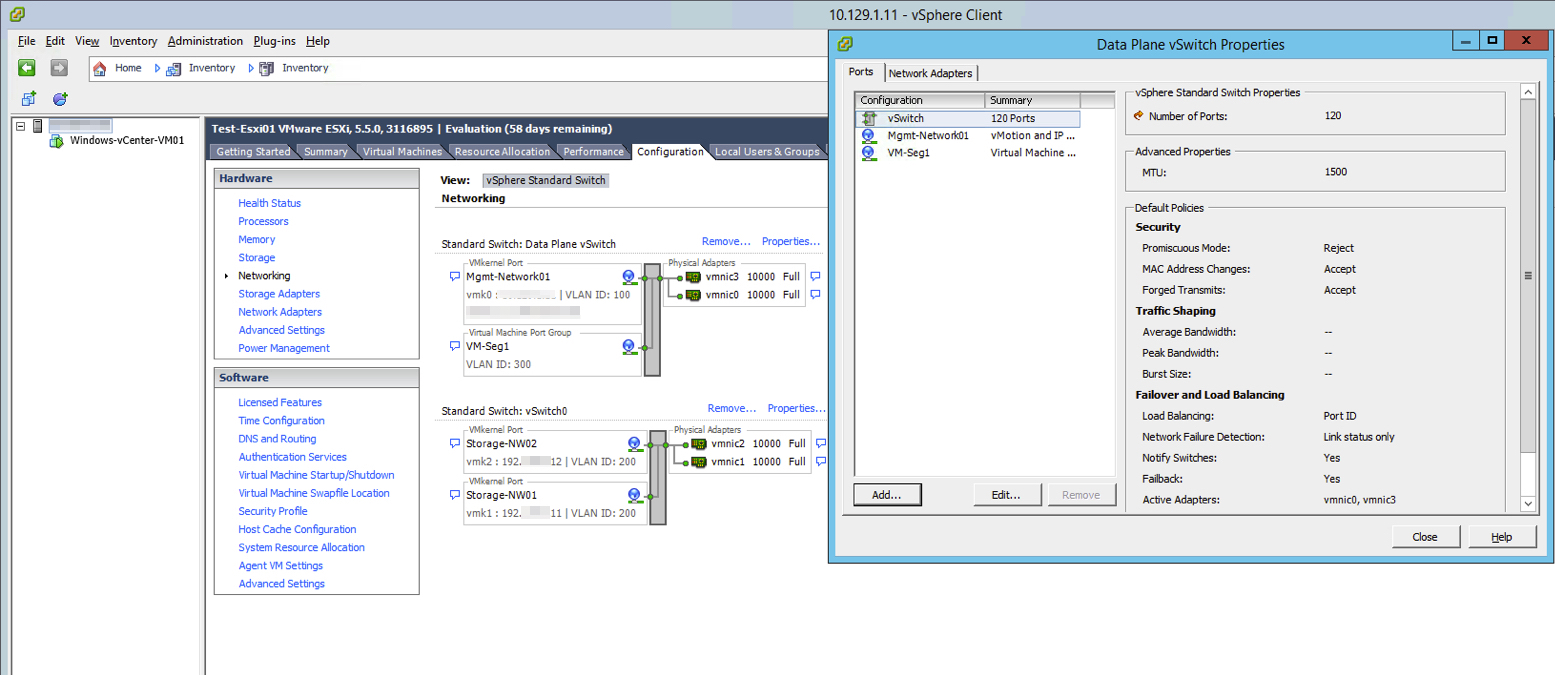Open the info bubble right of vmnic2

pyautogui.click(x=820, y=443)
